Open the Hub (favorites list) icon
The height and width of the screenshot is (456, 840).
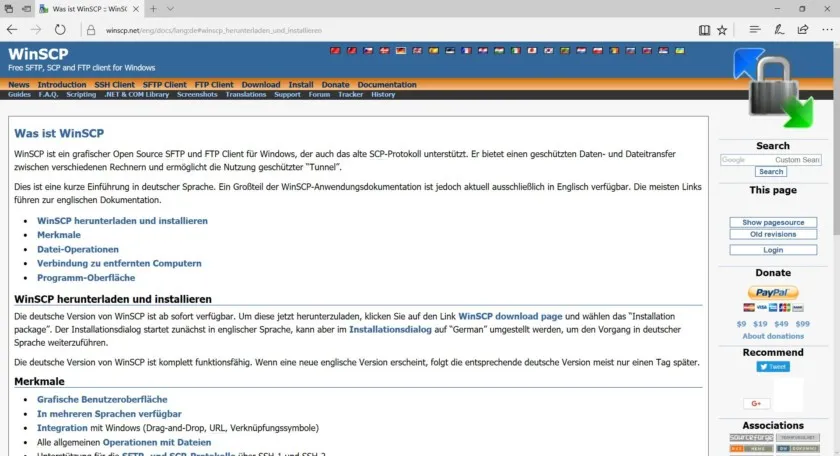755,30
